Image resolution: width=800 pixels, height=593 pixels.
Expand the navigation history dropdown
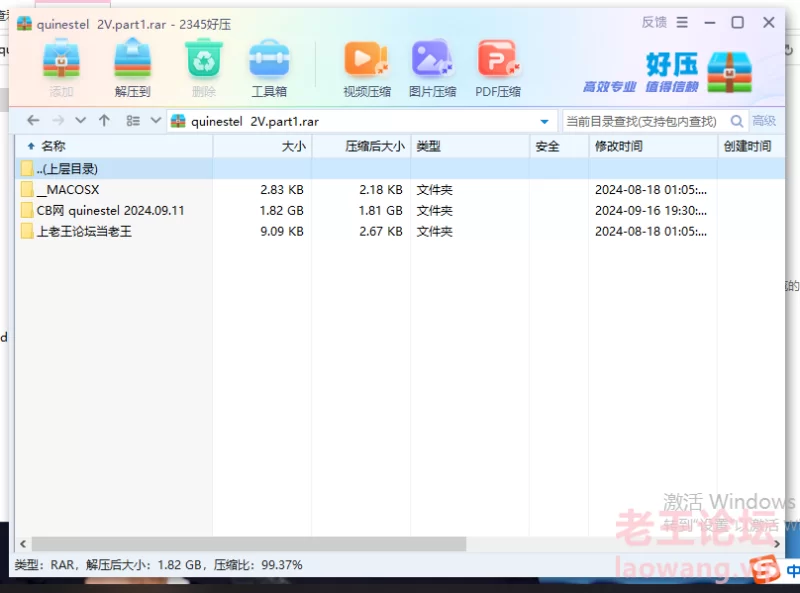(x=80, y=120)
